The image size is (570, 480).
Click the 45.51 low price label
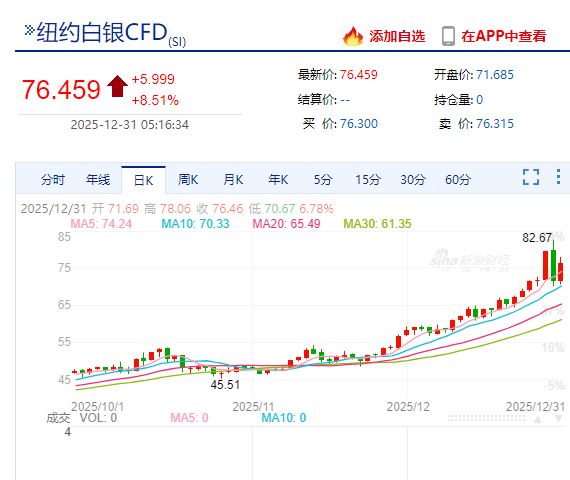[x=225, y=385]
